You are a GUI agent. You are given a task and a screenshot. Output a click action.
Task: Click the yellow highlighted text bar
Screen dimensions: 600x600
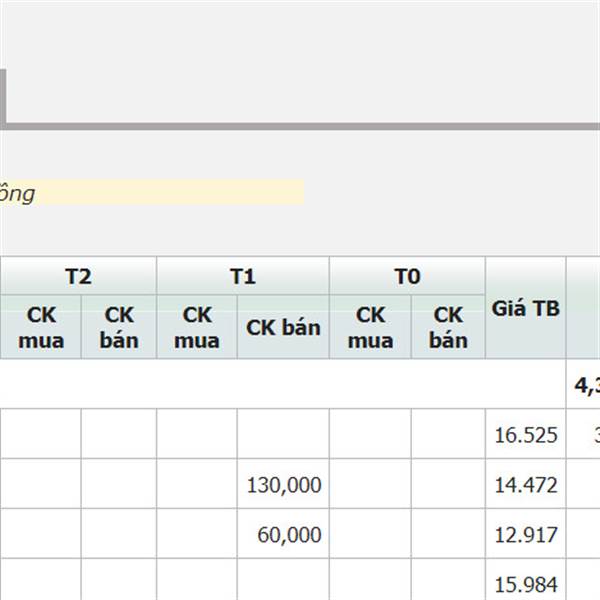click(152, 193)
